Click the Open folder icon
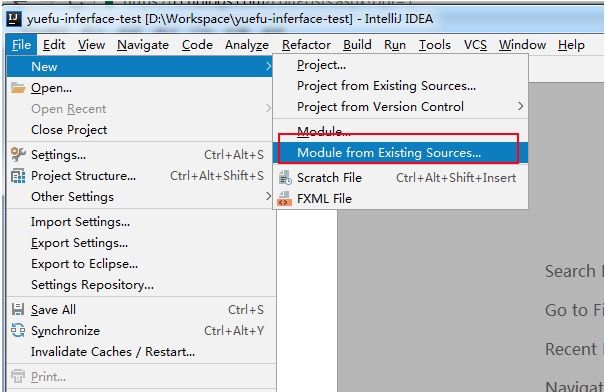This screenshot has width=606, height=392. (x=18, y=88)
